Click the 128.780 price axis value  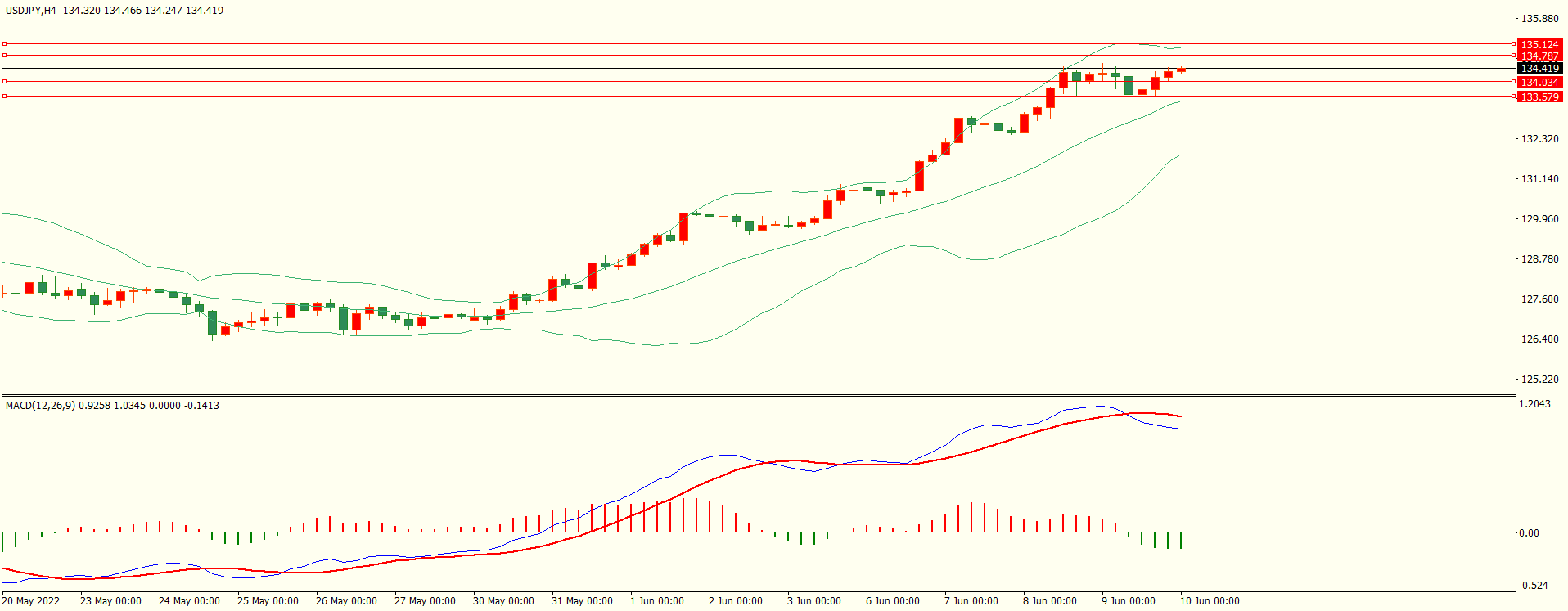tap(1539, 259)
